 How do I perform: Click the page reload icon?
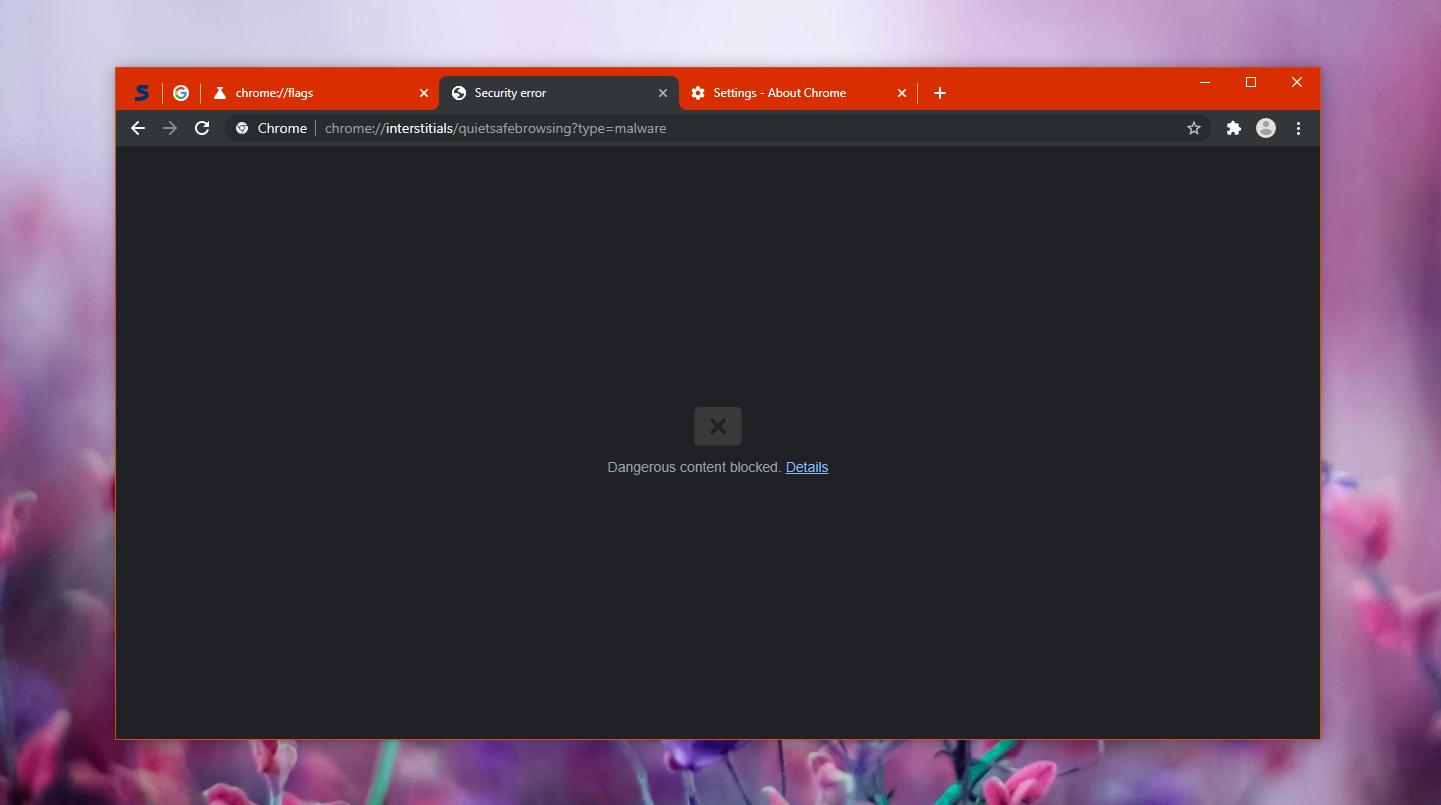(x=202, y=128)
